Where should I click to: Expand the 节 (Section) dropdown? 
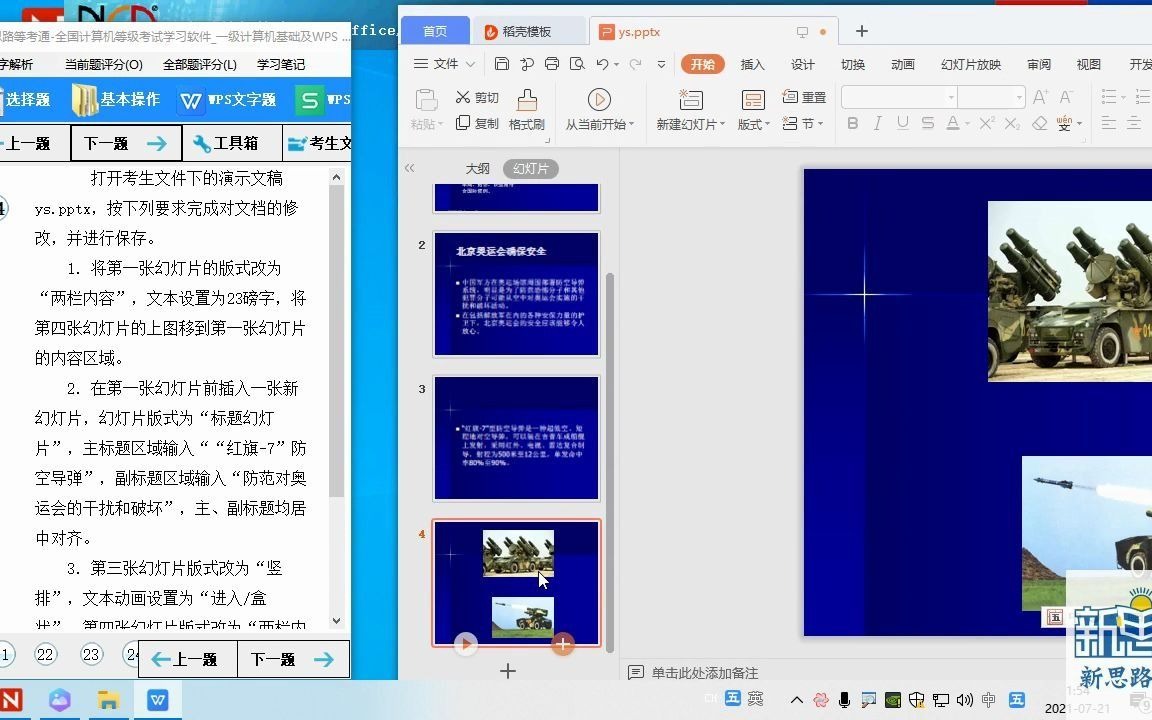coord(808,124)
